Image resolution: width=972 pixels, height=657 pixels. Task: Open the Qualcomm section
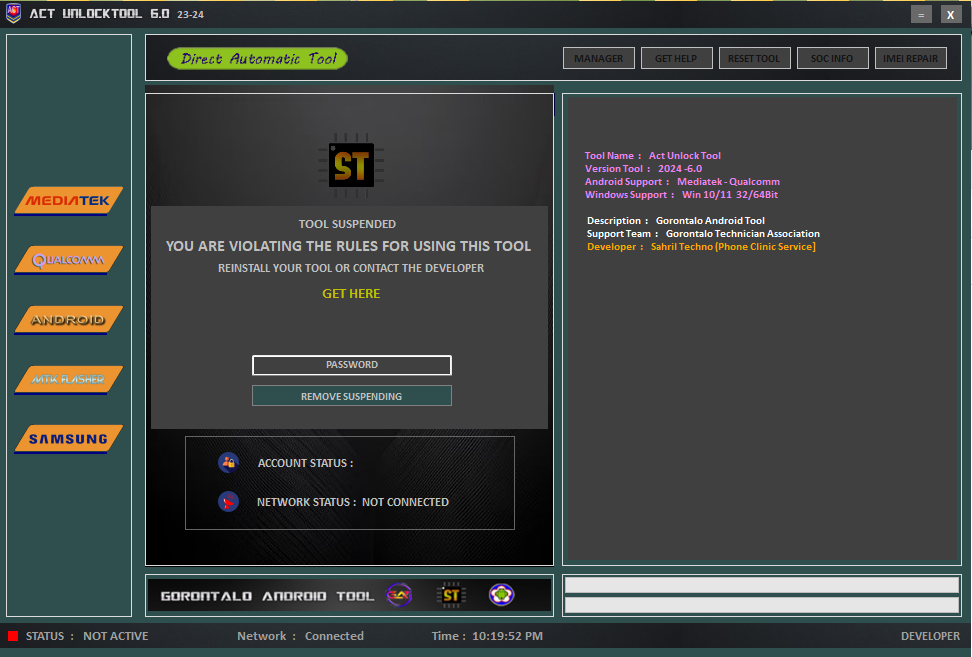tap(68, 260)
